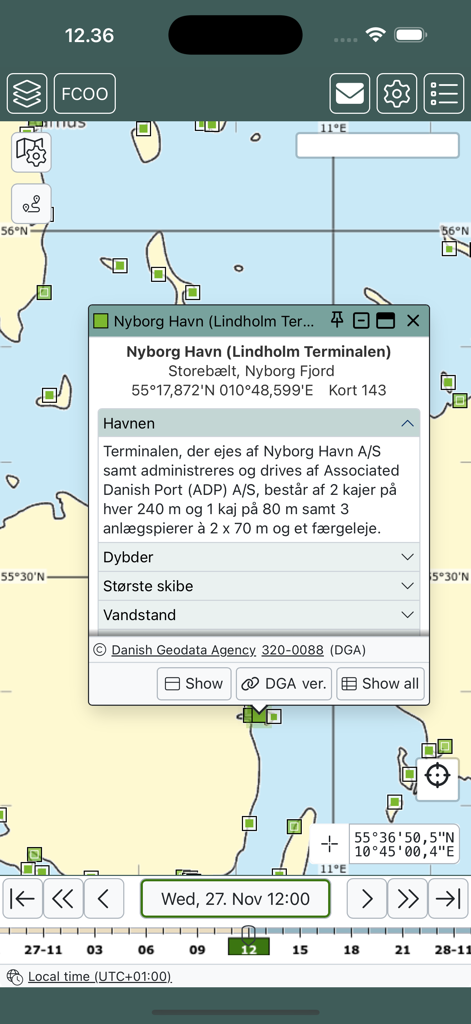Pin the Nyborg Havn popup
Viewport: 471px width, 1024px height.
[x=337, y=320]
